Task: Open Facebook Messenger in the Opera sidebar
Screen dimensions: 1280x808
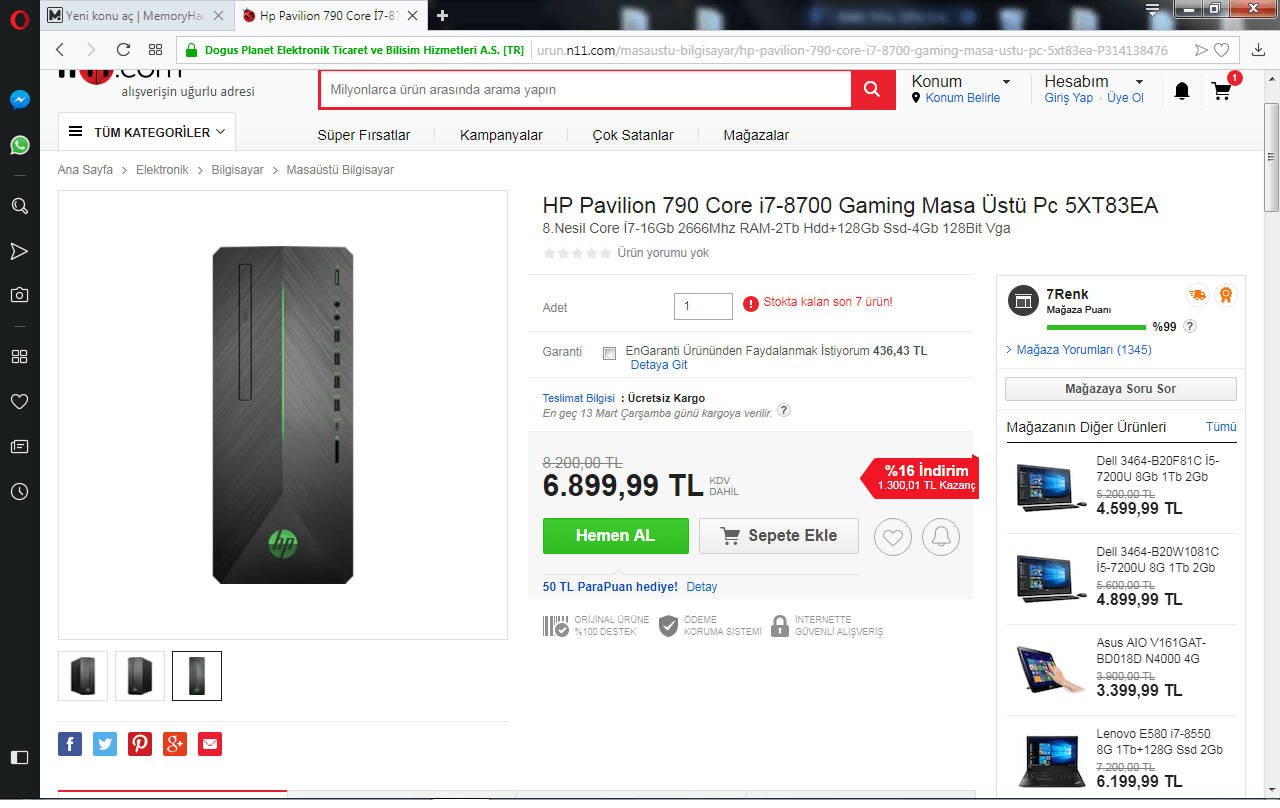Action: coord(20,100)
